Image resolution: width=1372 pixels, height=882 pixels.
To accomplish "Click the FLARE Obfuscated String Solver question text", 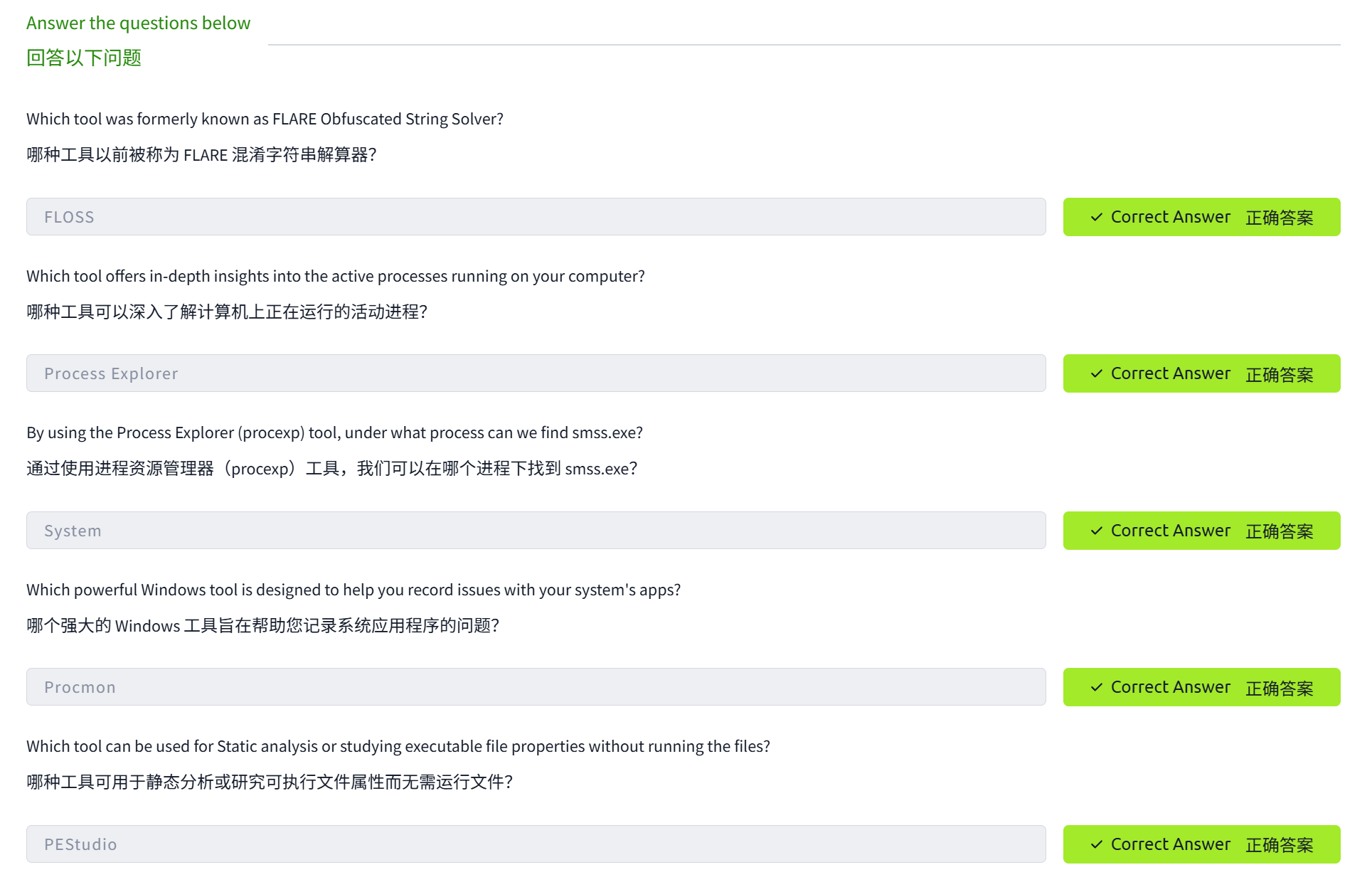I will [265, 119].
